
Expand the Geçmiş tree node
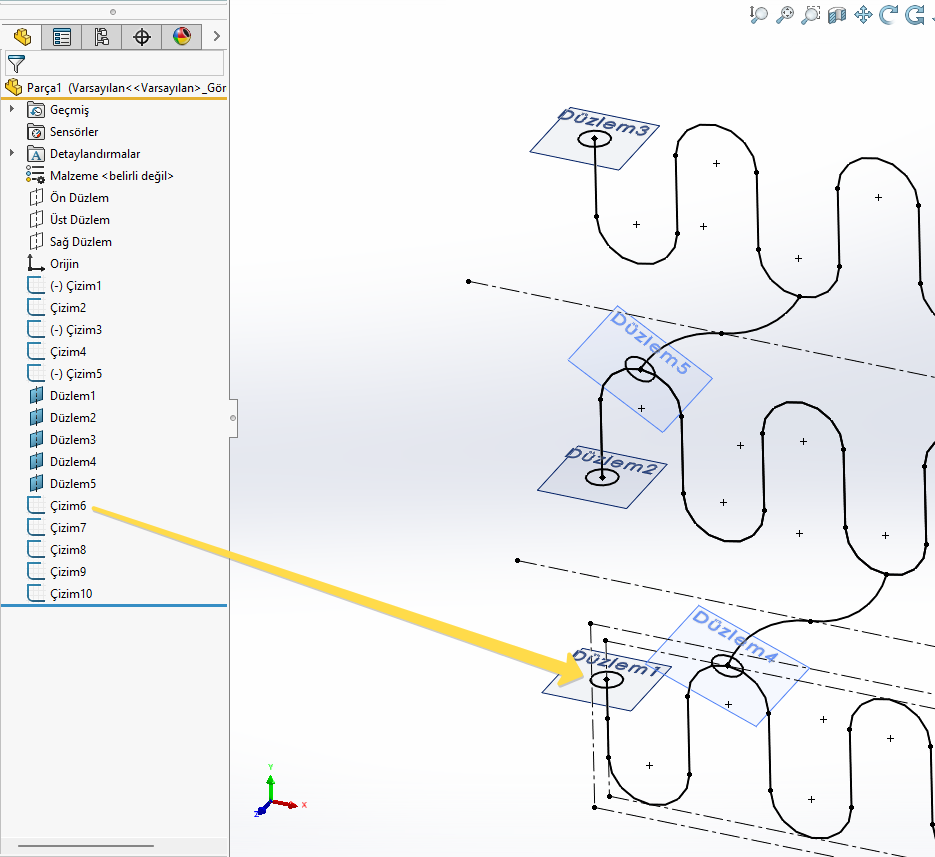12,110
